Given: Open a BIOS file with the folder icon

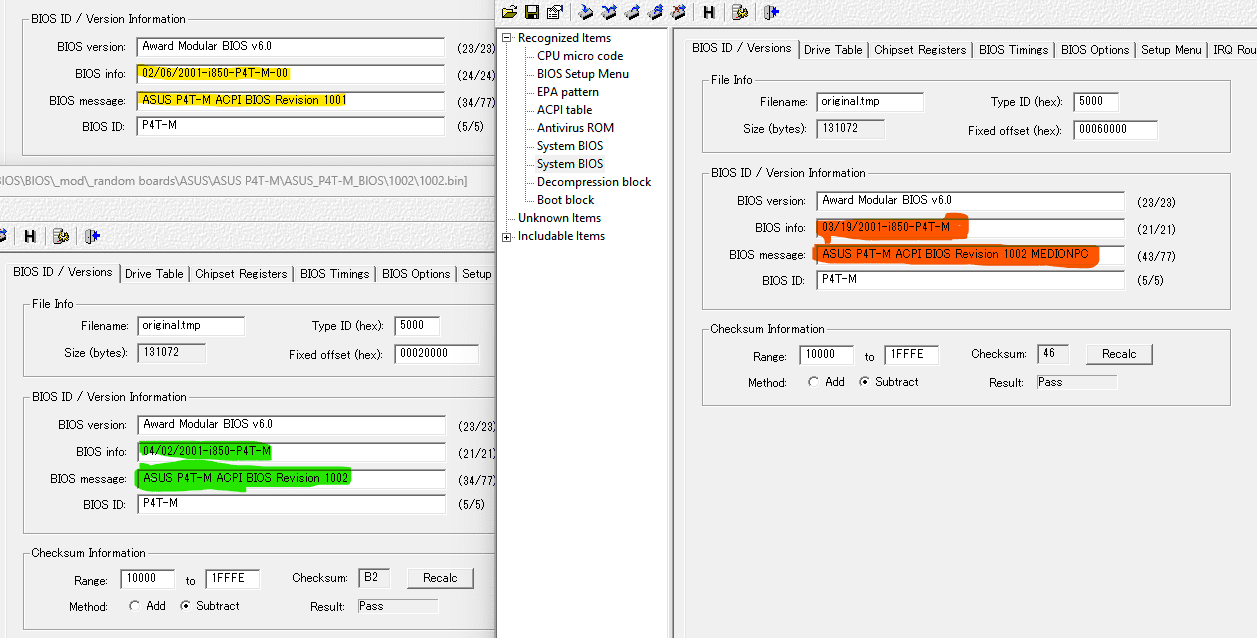Looking at the screenshot, I should click(x=510, y=12).
